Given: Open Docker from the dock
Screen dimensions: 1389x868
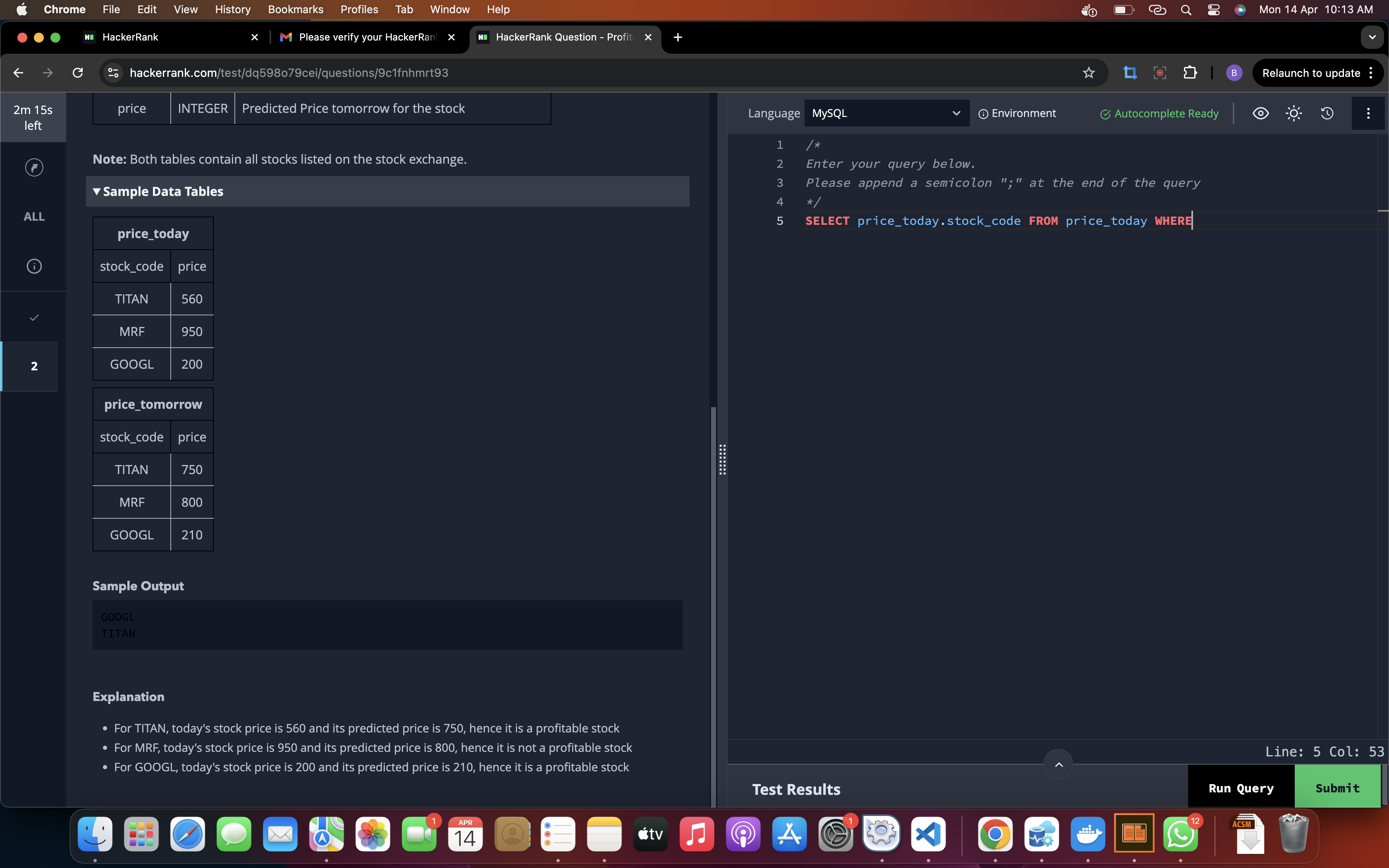Looking at the screenshot, I should coord(1088,834).
